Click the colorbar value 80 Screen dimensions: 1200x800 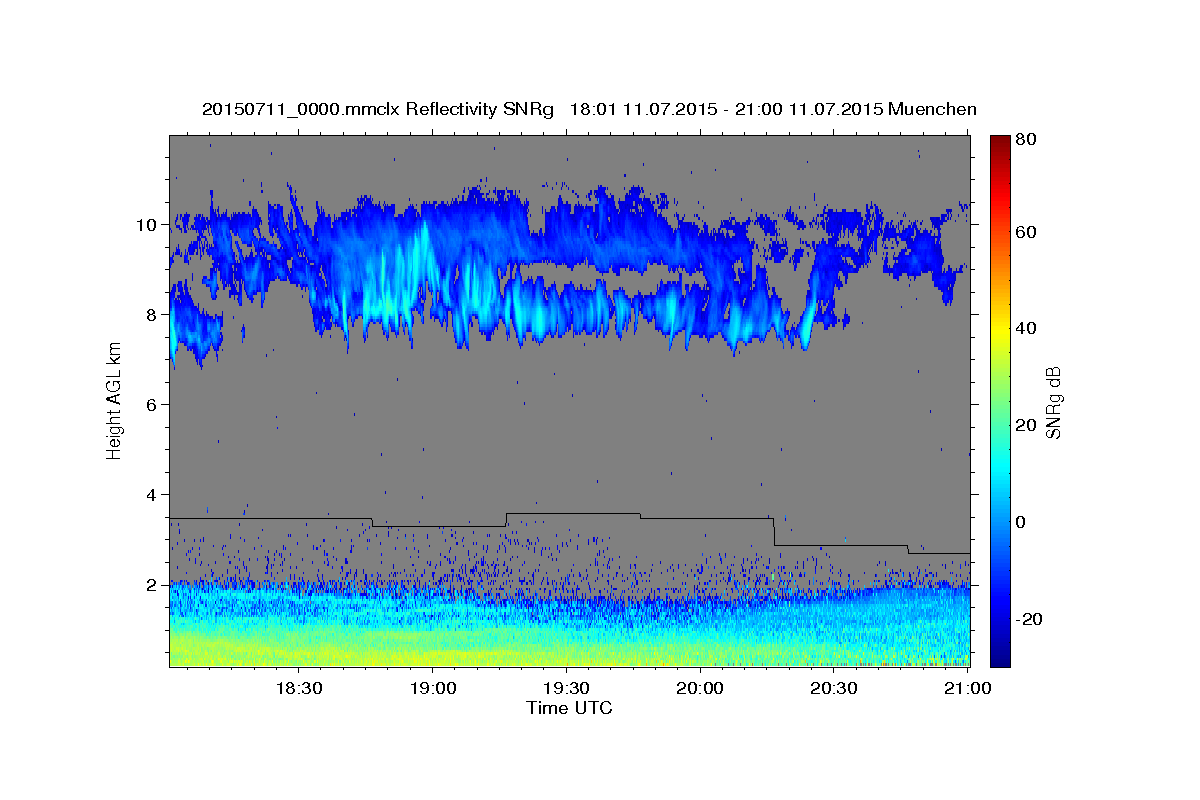pos(1027,140)
